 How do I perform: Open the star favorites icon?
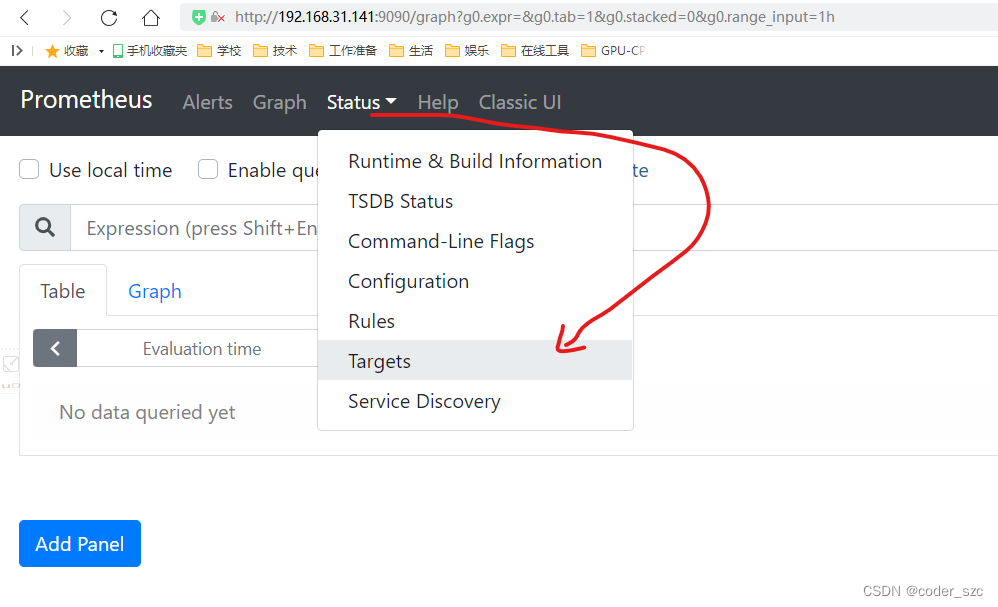tap(52, 51)
